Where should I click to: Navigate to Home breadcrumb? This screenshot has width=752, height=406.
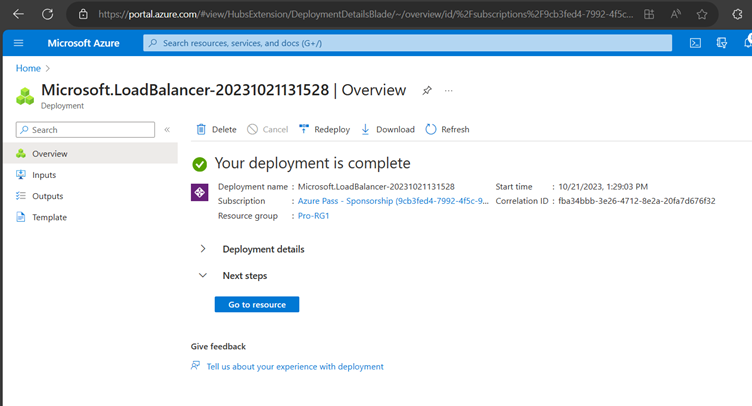28,68
